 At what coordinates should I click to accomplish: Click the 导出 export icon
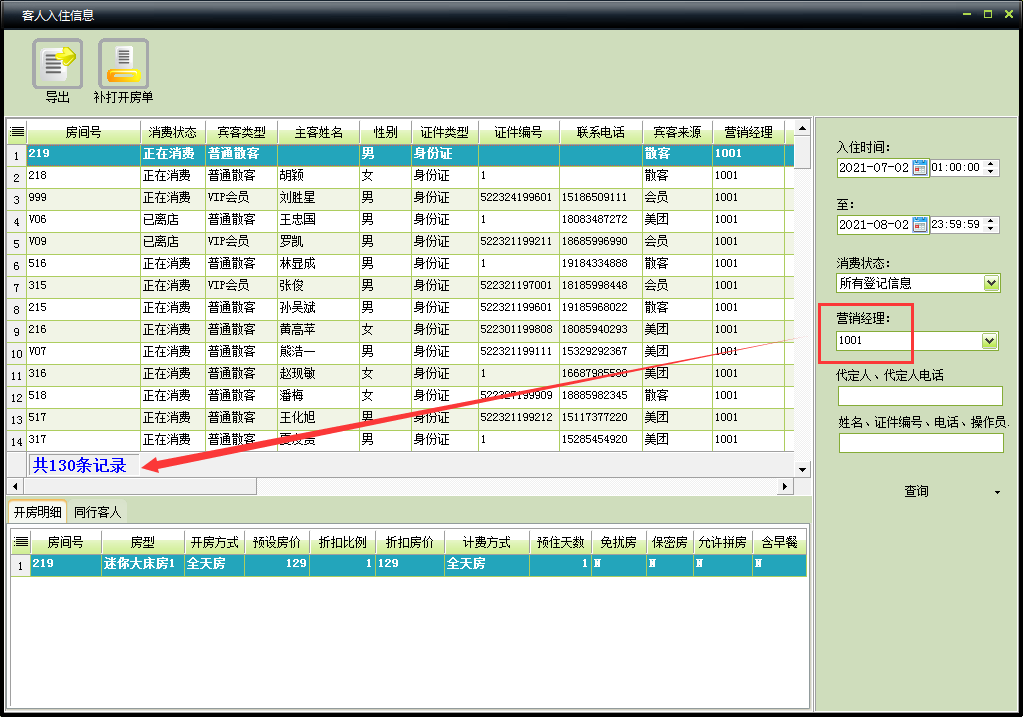[57, 63]
